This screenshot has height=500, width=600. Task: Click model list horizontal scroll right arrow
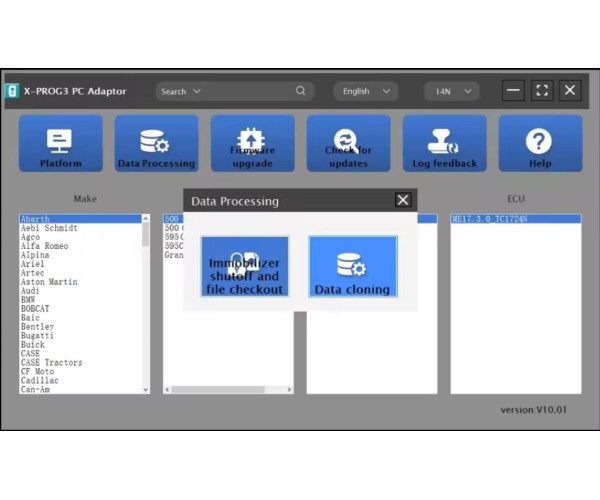[x=289, y=390]
